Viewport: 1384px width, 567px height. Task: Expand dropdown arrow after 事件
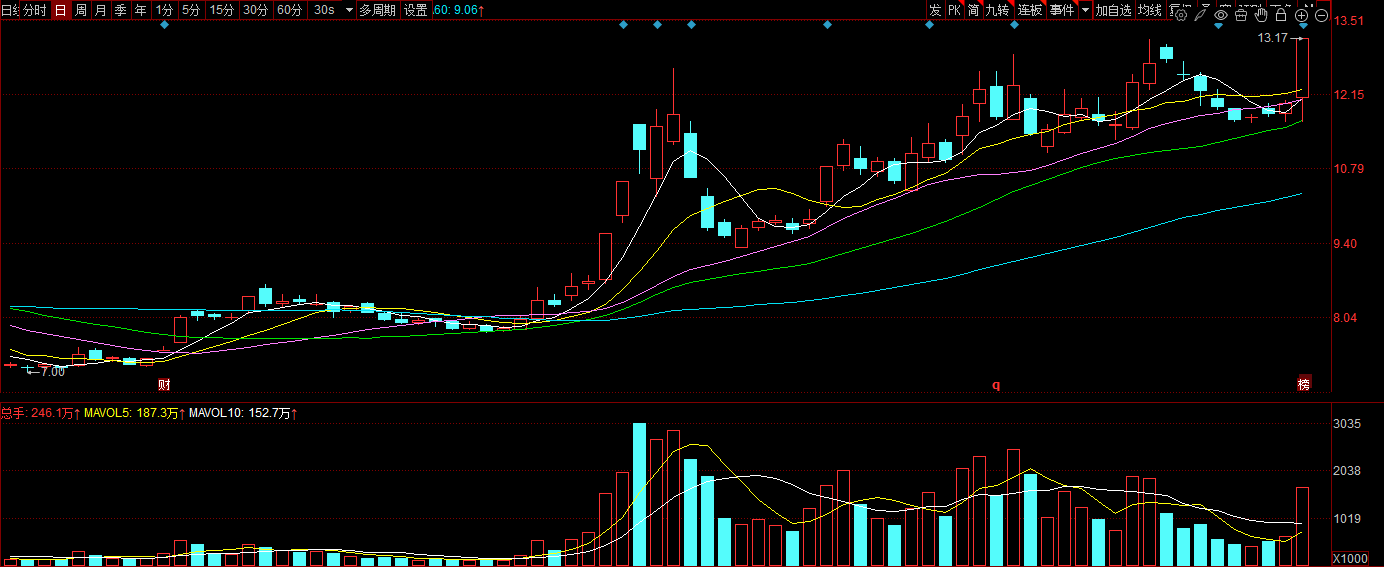1085,10
